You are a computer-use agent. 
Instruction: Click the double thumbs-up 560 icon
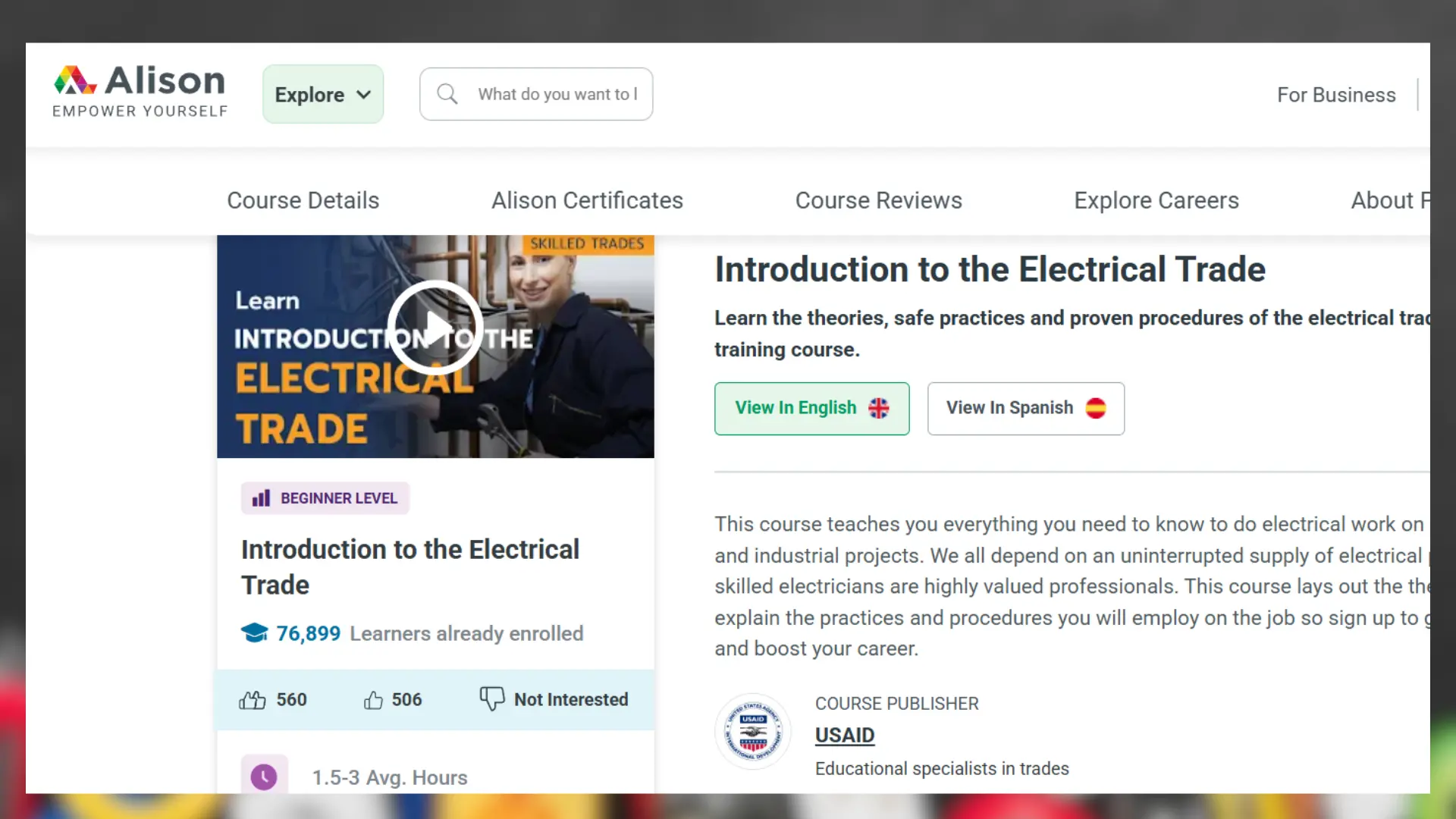253,699
